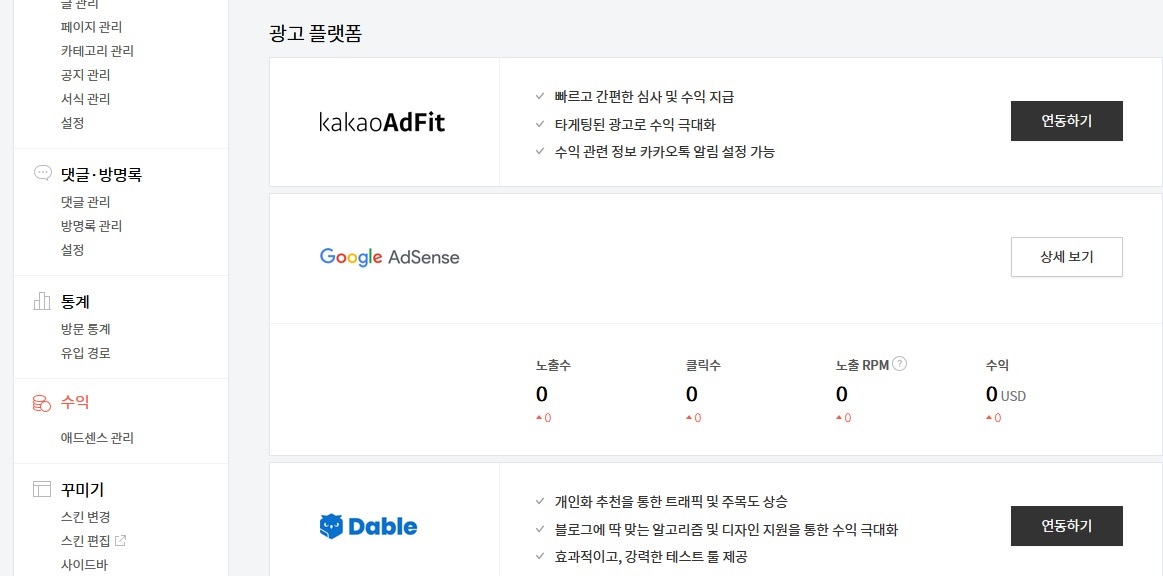The image size is (1163, 576).
Task: Click 상세 보기 button for Google AdSense
Action: tap(1067, 257)
